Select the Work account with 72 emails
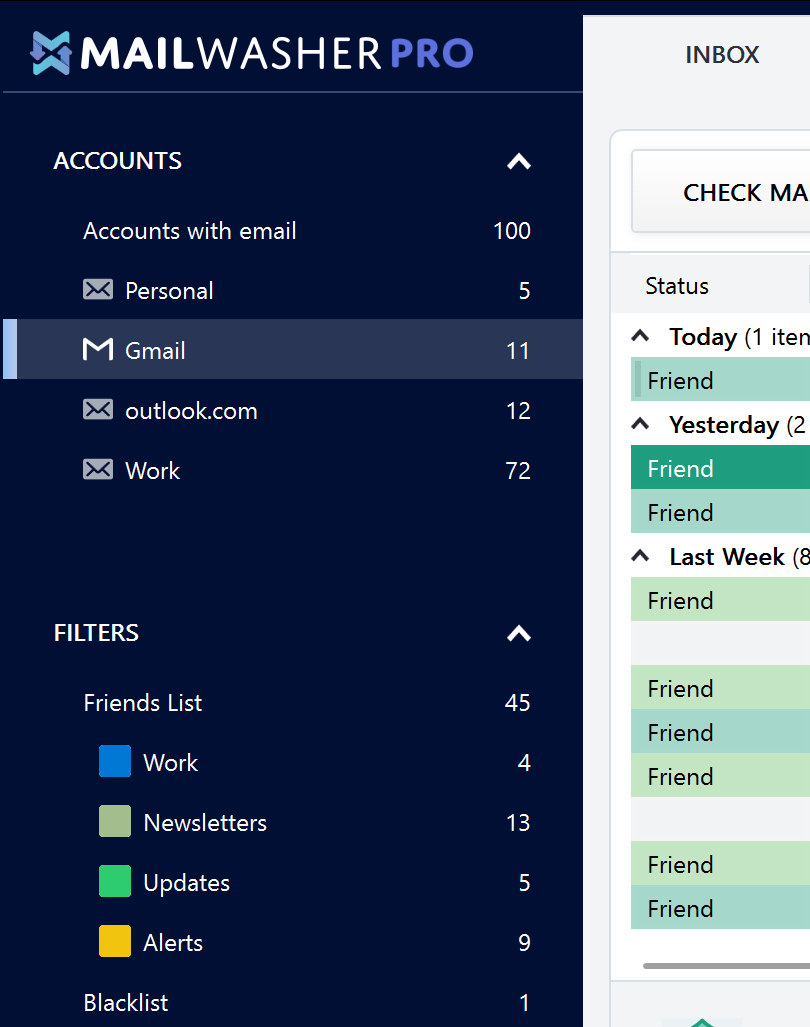This screenshot has height=1027, width=810. click(293, 470)
